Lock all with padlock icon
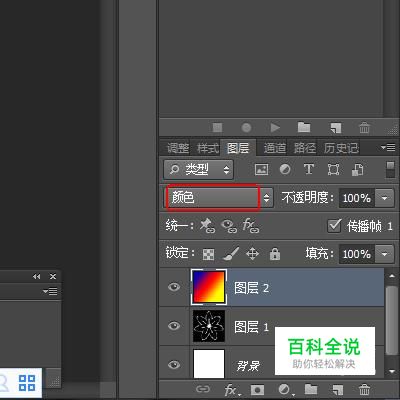 click(275, 254)
